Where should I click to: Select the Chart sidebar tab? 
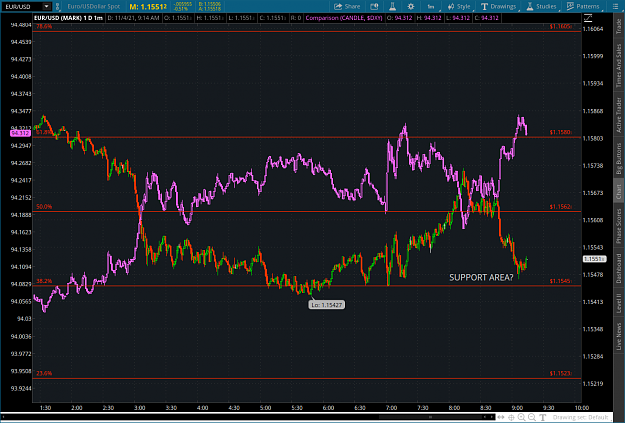619,192
